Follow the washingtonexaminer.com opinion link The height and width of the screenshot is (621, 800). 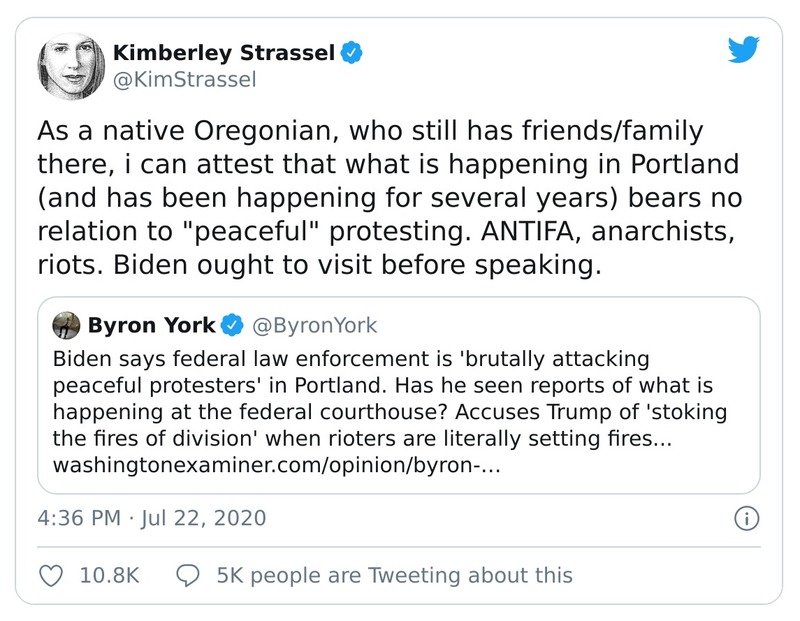click(275, 466)
